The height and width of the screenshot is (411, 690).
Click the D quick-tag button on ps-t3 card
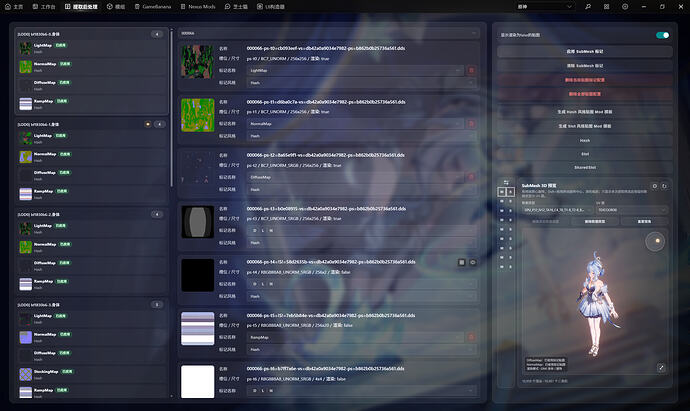255,231
